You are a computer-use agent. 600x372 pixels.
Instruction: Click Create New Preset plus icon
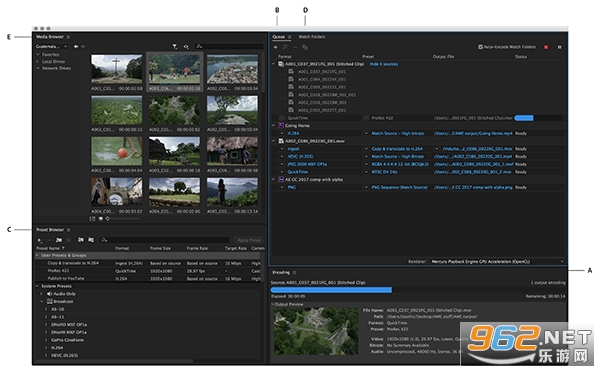[39, 240]
